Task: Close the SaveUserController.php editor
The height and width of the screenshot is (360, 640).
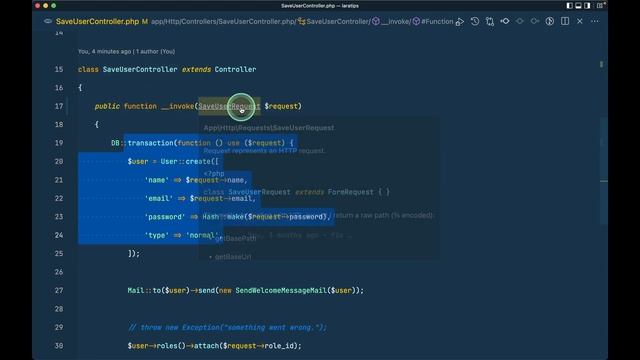Action: click(580, 21)
